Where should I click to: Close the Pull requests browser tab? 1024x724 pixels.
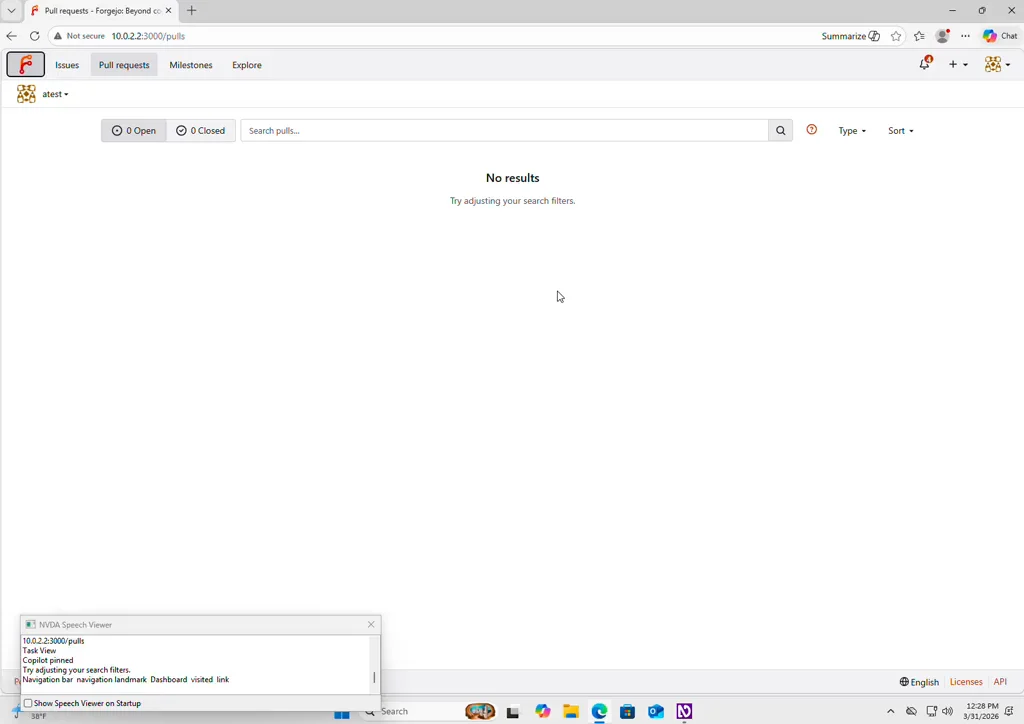click(168, 10)
